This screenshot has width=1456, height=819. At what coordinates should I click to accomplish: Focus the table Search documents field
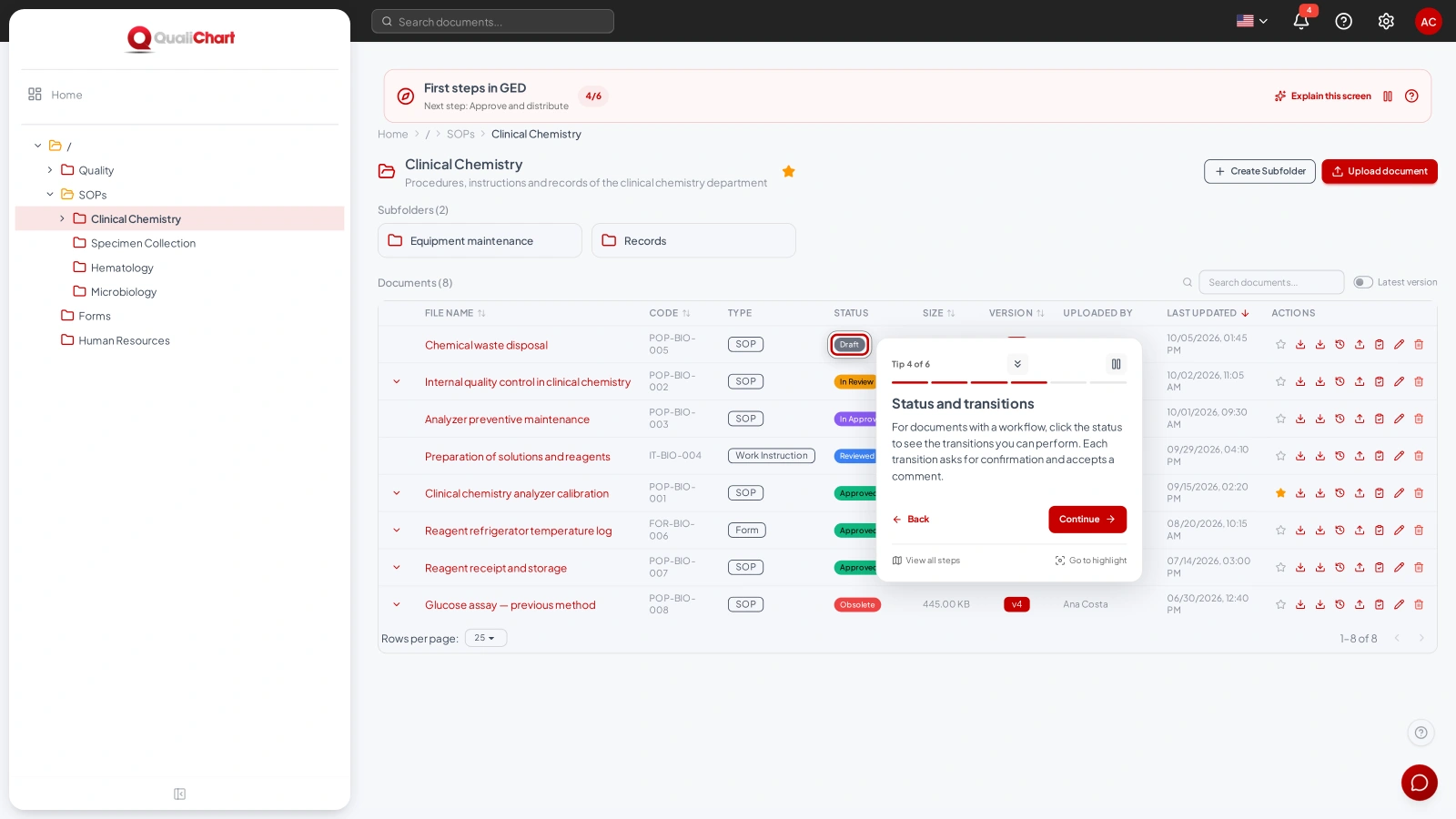[1271, 282]
